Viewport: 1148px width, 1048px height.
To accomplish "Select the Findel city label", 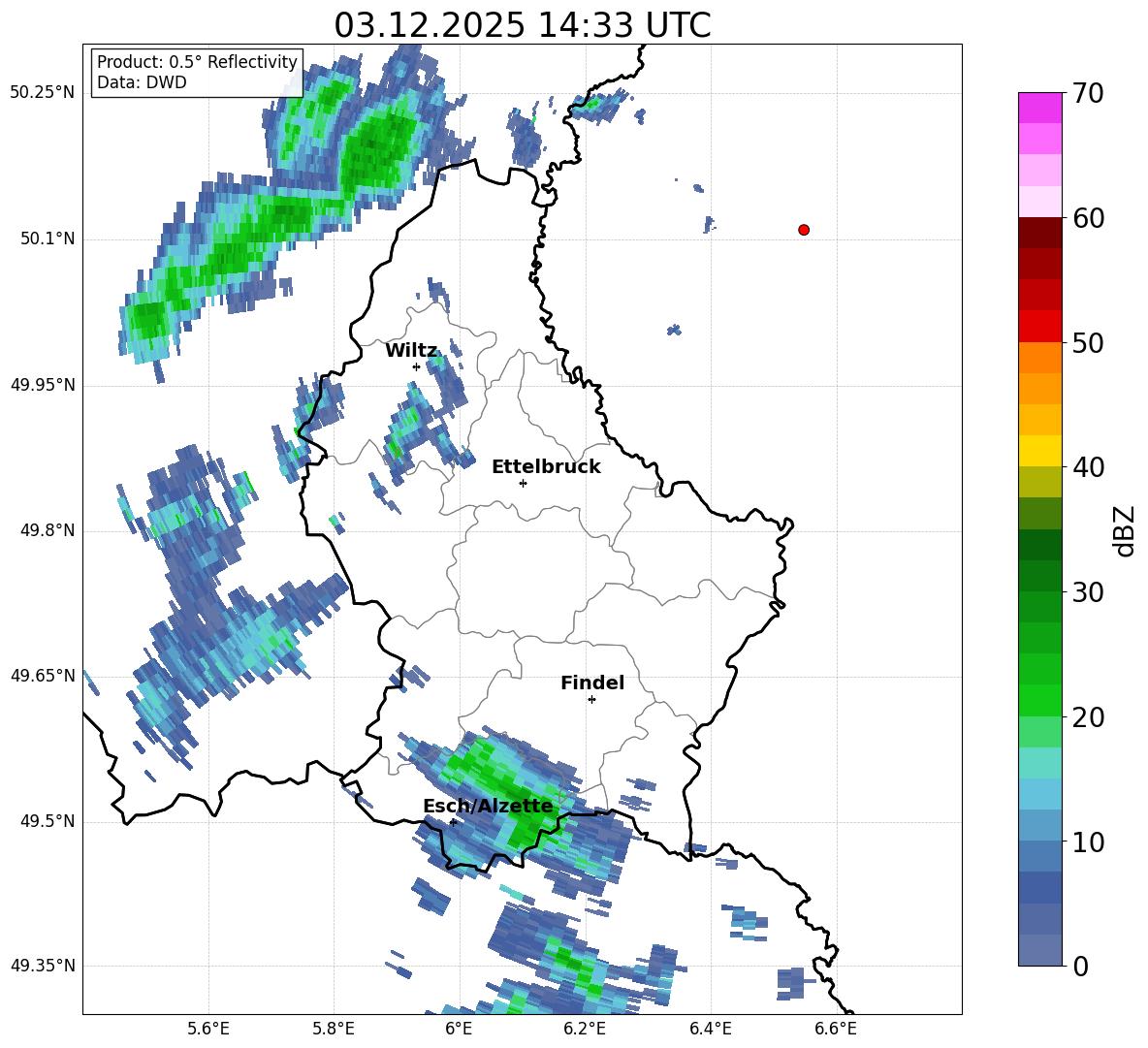I will click(592, 683).
